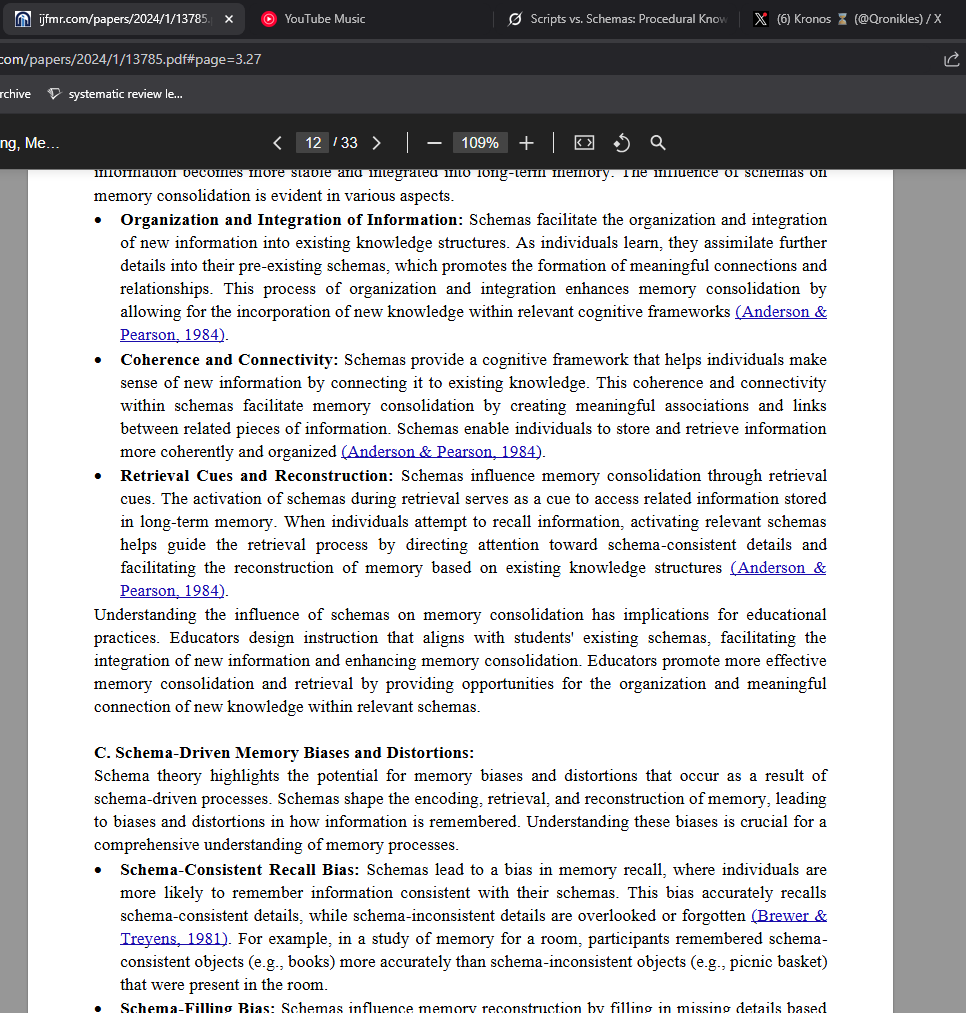Click the 'Organization and Integration of Information:' heading
The width and height of the screenshot is (966, 1013).
tap(291, 220)
